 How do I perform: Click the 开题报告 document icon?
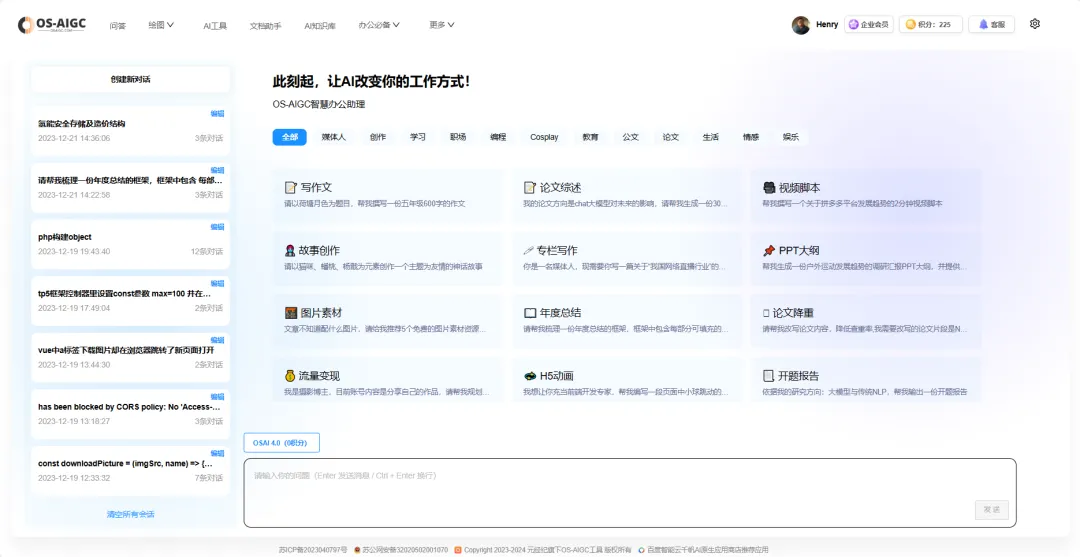click(x=769, y=376)
